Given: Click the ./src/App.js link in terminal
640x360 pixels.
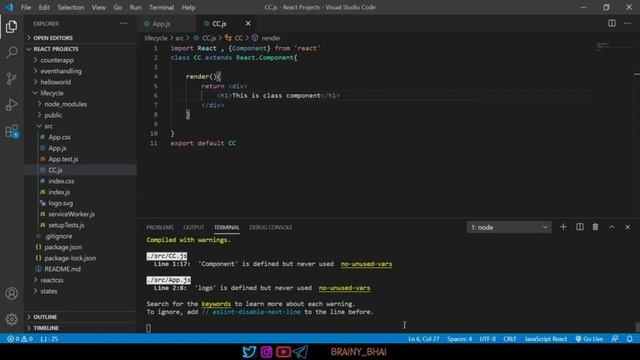Looking at the screenshot, I should tap(169, 280).
